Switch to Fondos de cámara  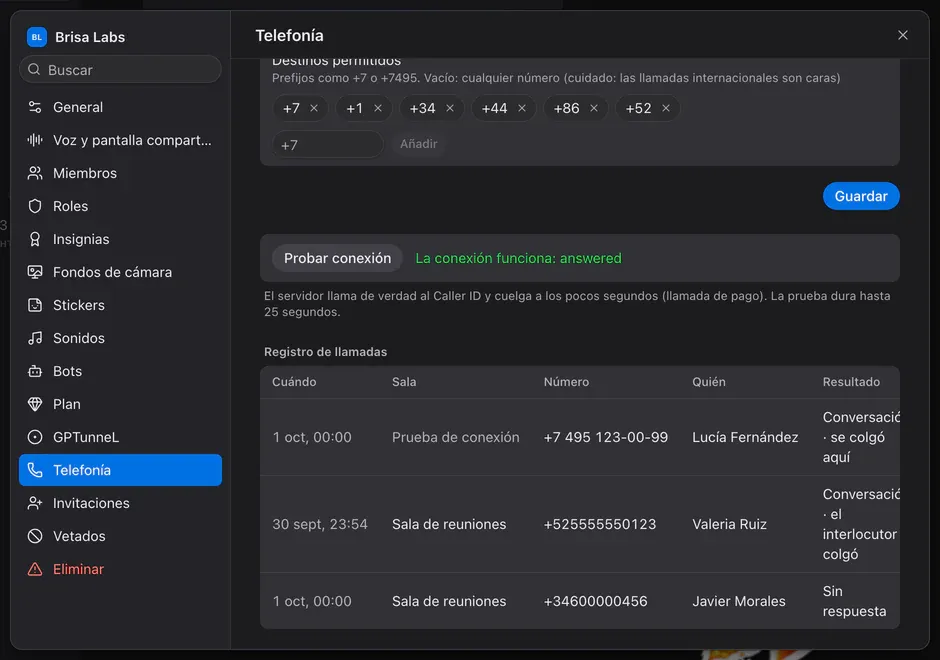[x=120, y=272]
